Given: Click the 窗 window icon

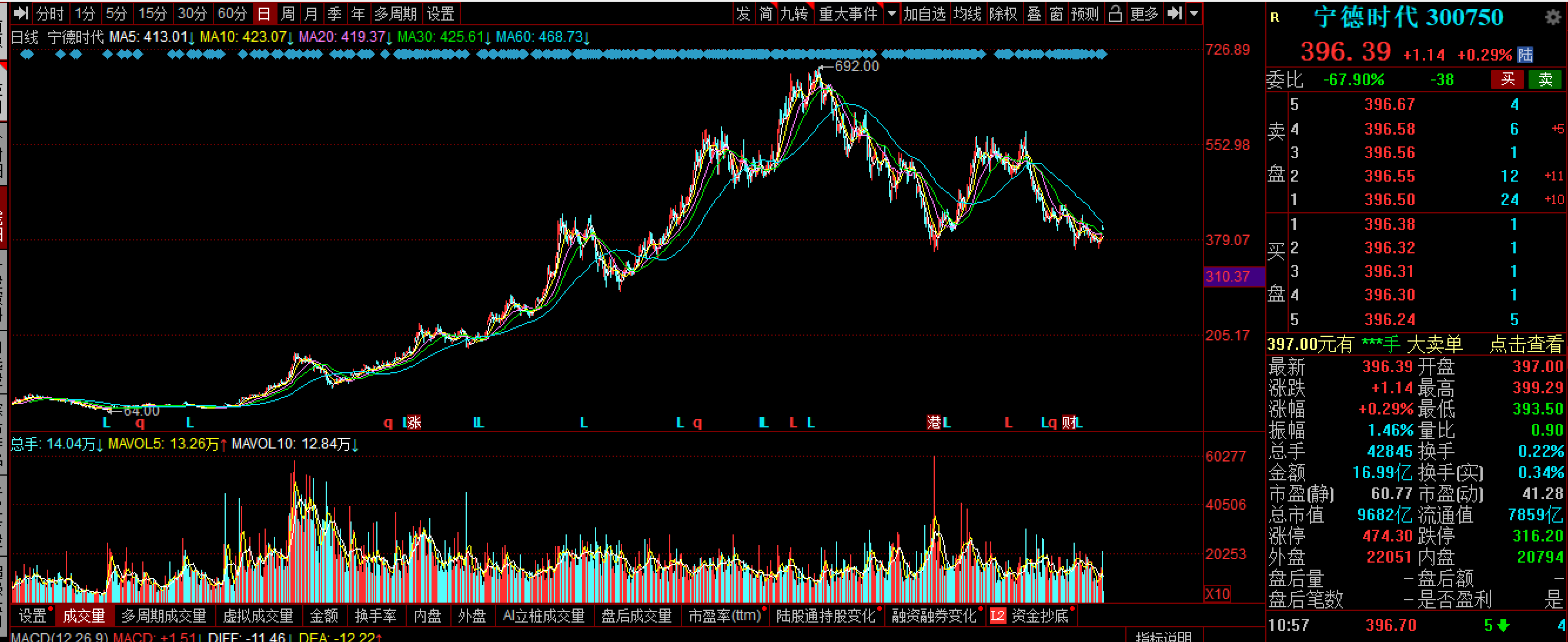Looking at the screenshot, I should point(1057,14).
